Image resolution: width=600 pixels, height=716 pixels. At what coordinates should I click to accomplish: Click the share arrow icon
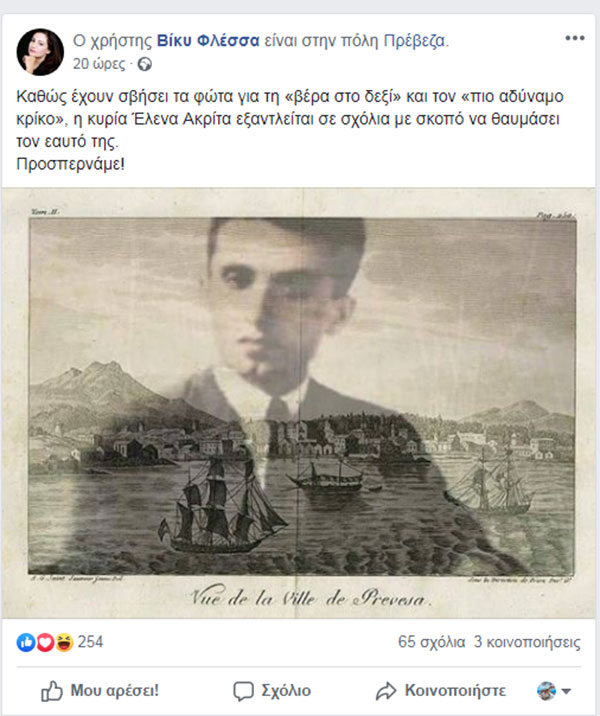point(386,691)
